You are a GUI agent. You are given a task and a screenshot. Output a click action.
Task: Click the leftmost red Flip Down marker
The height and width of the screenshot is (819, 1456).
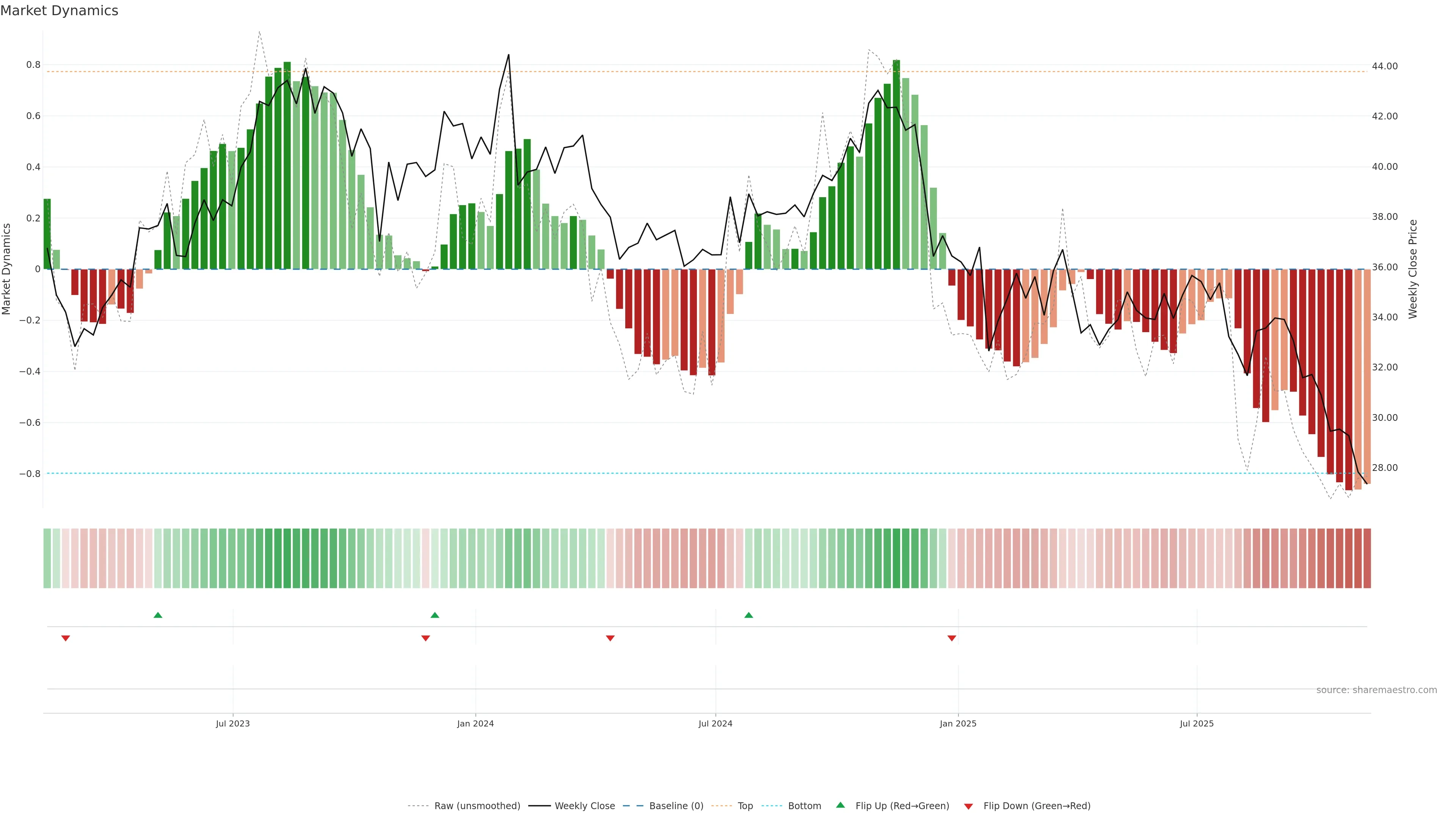point(66,638)
